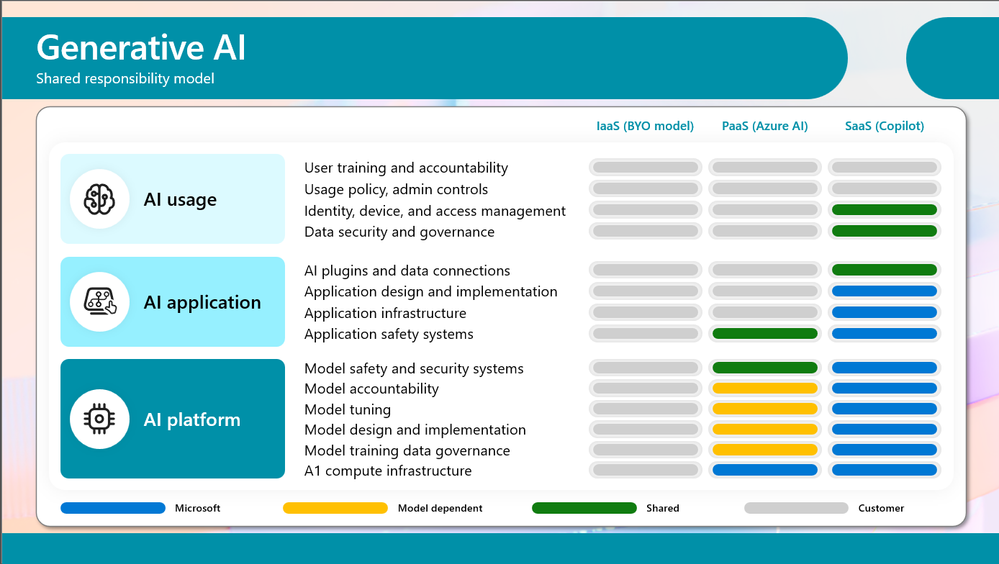Click AI plugins and data connections text
The image size is (999, 564).
click(x=407, y=271)
